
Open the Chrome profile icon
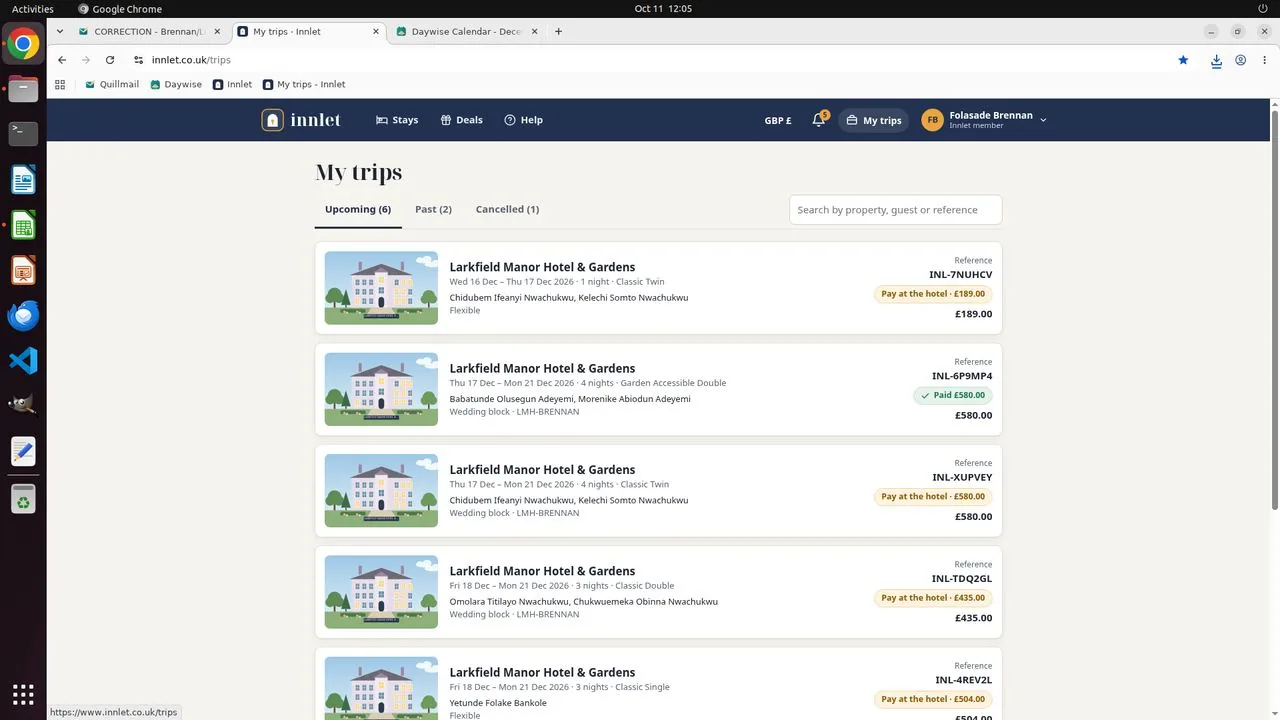click(x=1240, y=60)
